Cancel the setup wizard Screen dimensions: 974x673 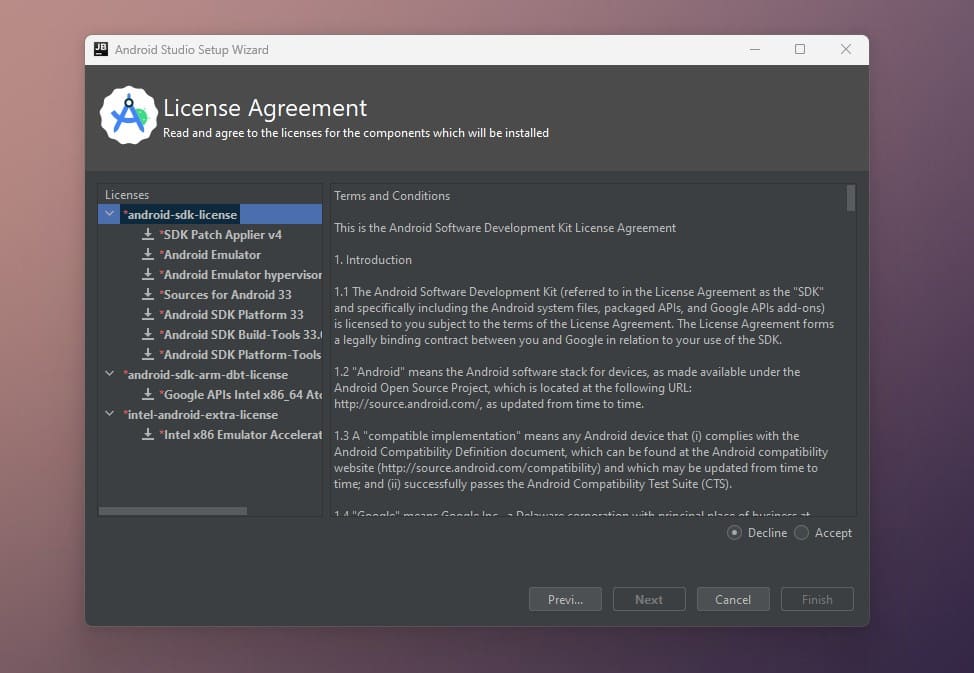tap(733, 599)
